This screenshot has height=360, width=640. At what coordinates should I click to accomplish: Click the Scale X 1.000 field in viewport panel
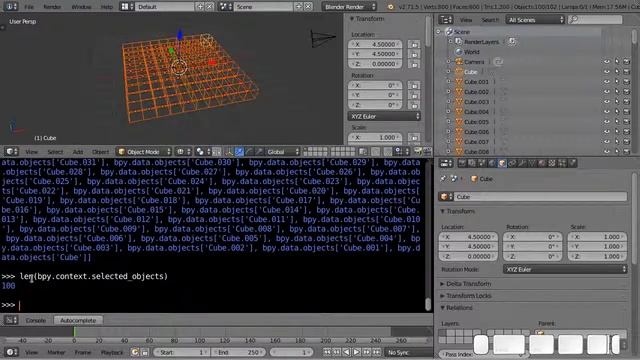(x=375, y=138)
